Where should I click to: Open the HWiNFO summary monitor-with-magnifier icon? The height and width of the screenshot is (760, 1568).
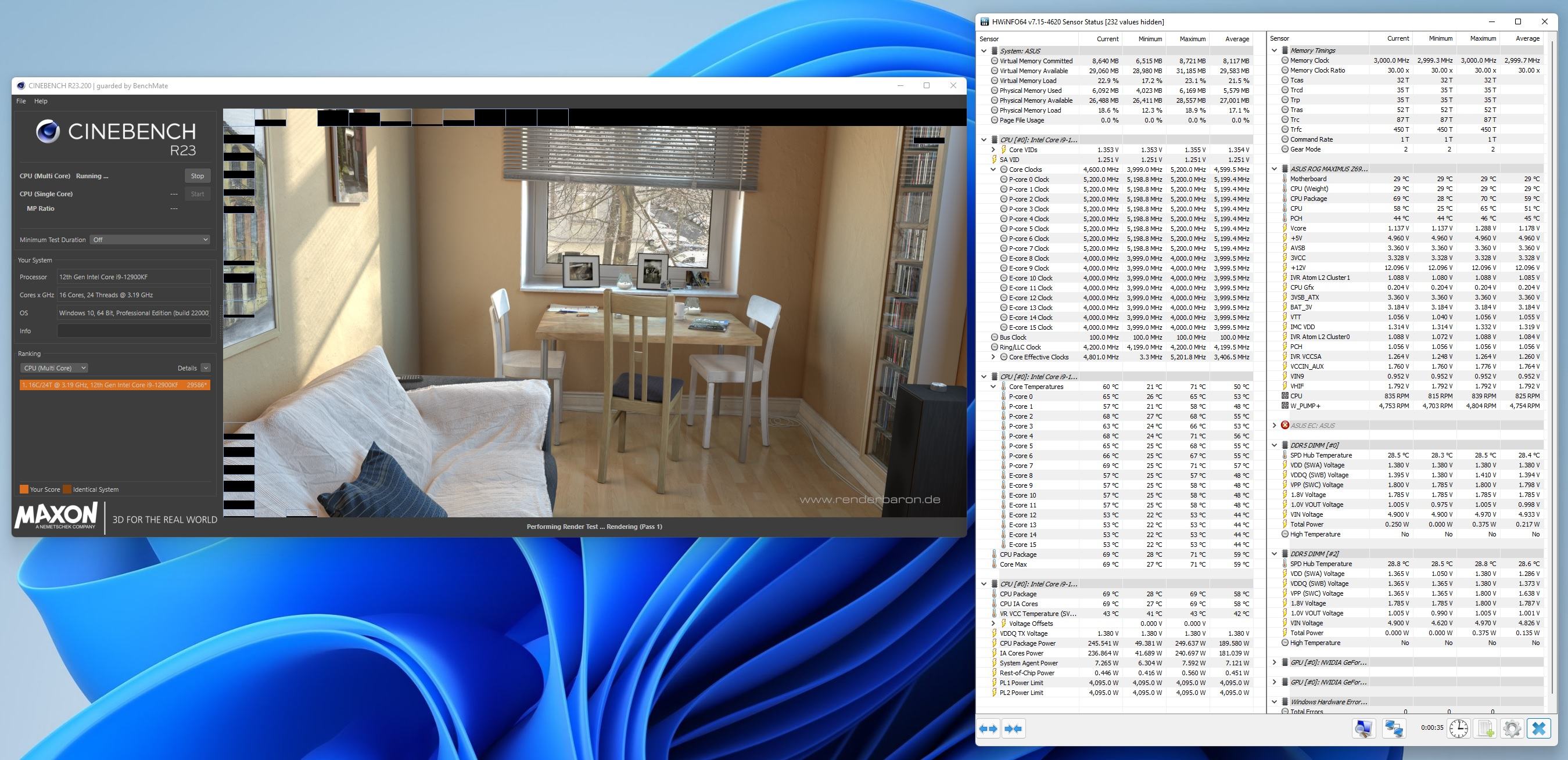tap(1364, 729)
